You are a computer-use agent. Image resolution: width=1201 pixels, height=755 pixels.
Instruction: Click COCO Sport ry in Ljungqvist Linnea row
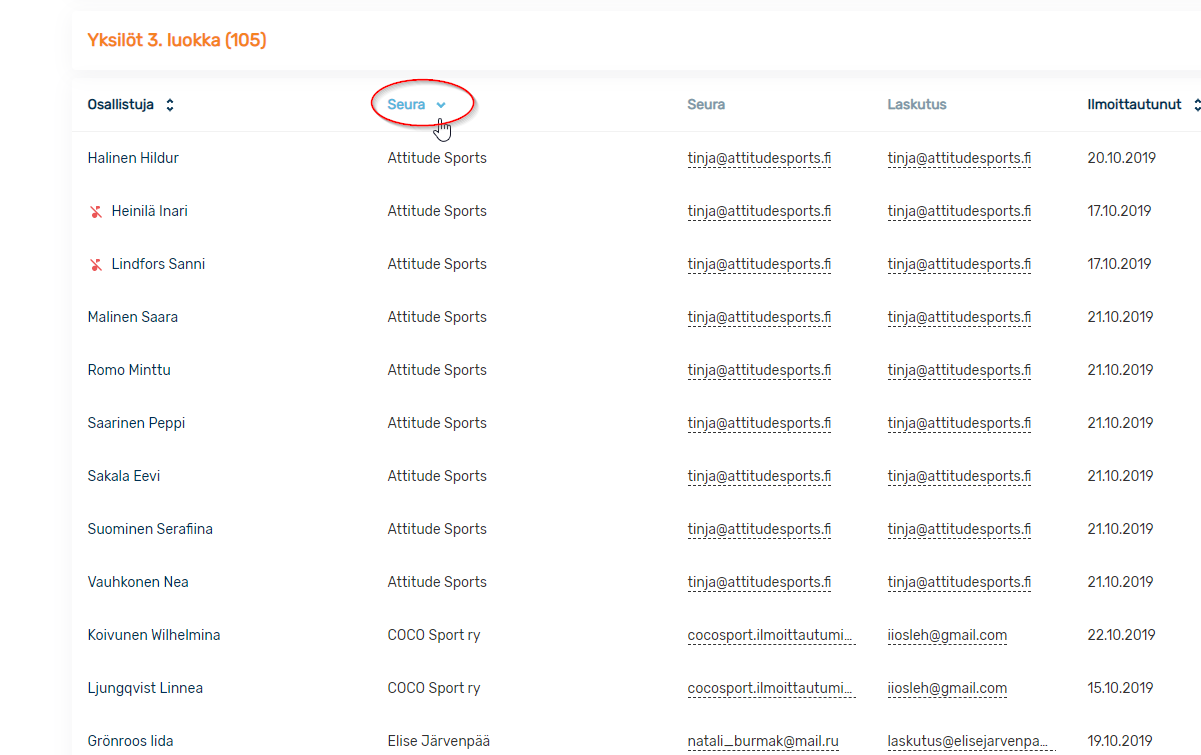(x=434, y=688)
